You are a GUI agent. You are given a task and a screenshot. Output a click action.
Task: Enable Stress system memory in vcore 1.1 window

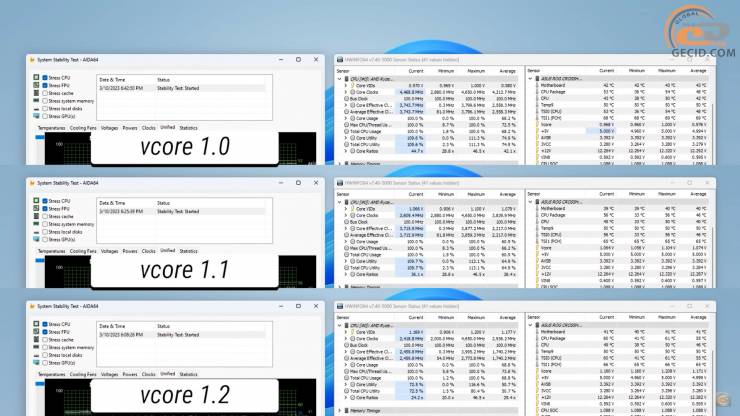(x=45, y=224)
